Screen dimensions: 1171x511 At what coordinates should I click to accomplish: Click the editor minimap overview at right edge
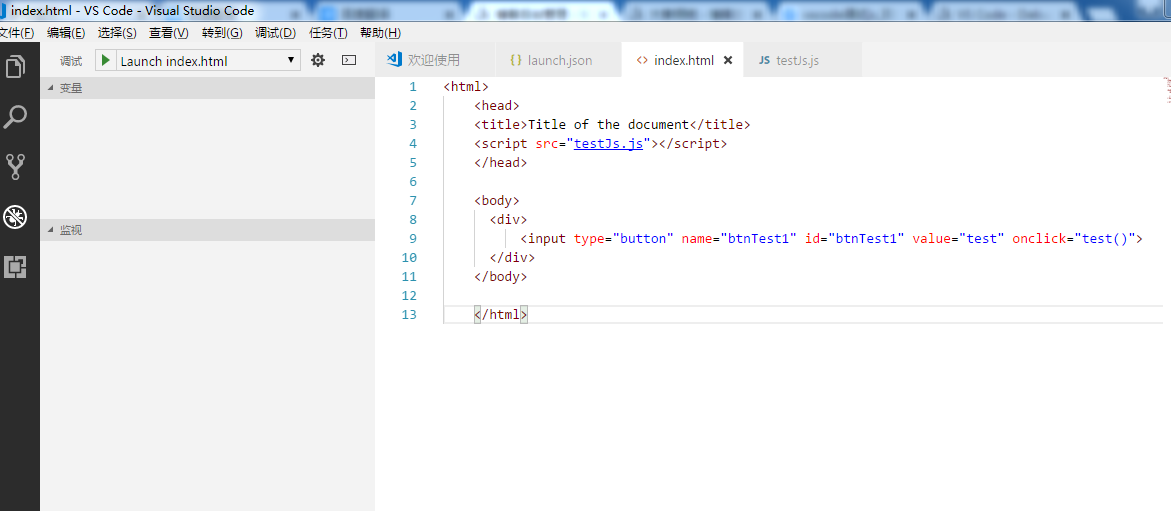point(1167,88)
